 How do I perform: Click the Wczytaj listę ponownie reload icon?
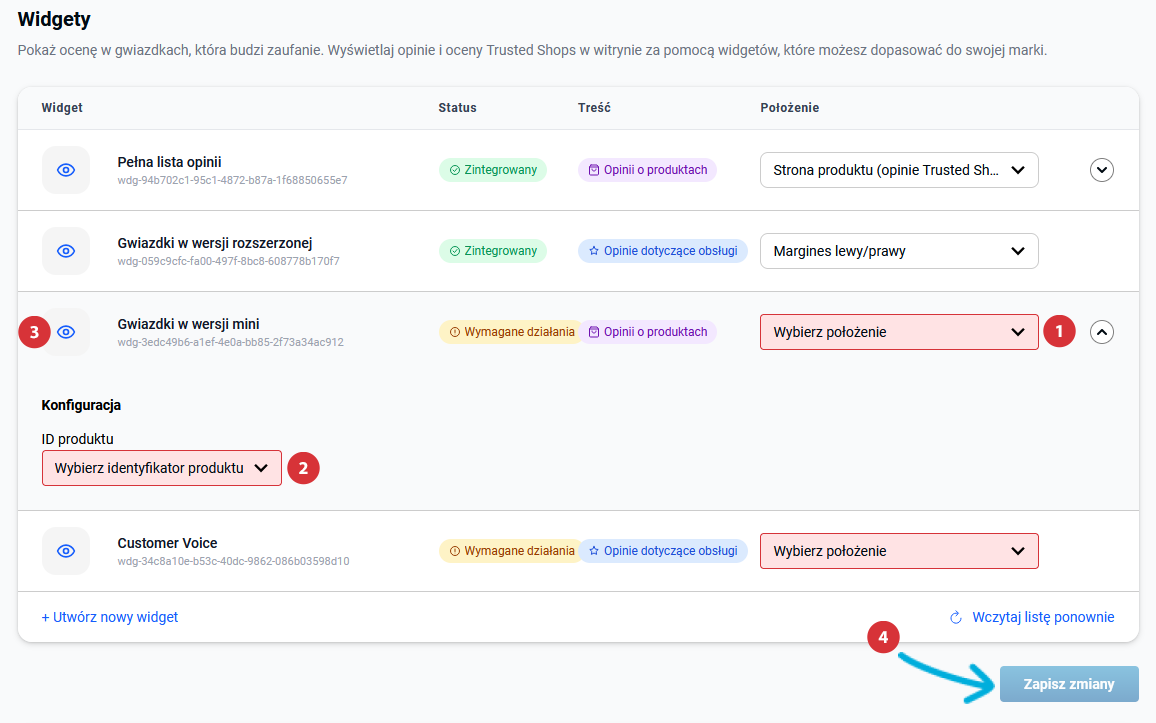(955, 617)
